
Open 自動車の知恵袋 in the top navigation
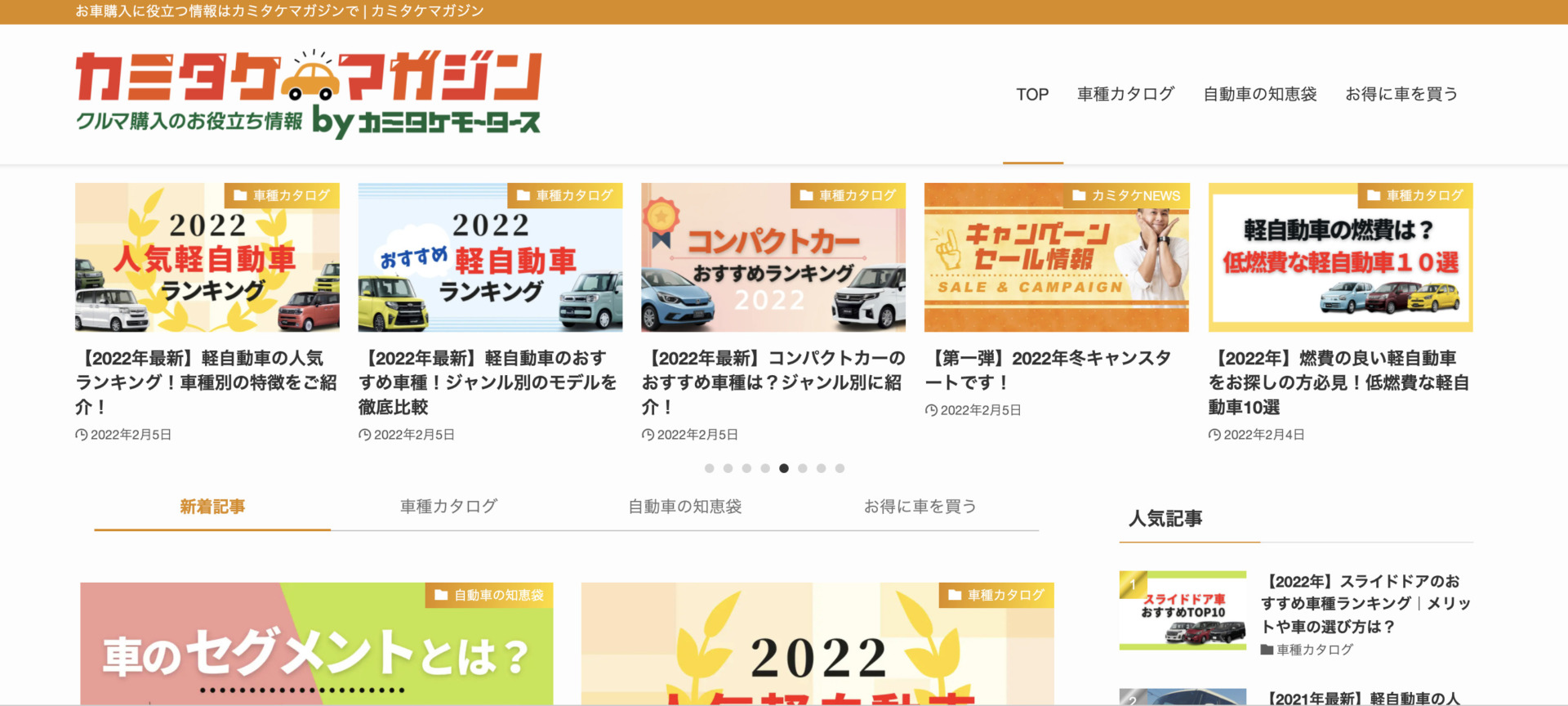tap(1260, 94)
